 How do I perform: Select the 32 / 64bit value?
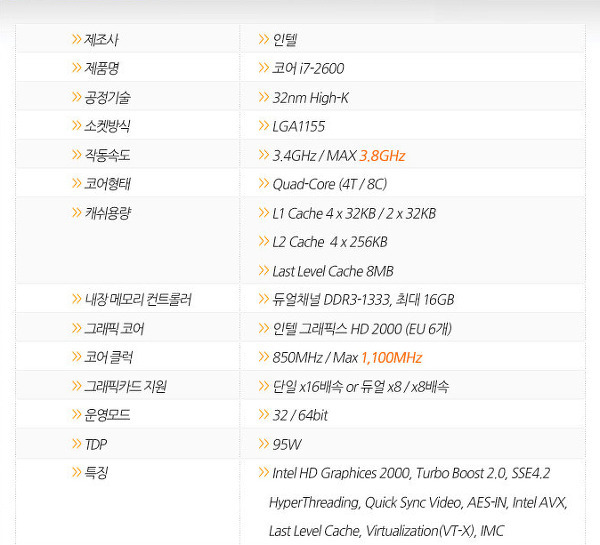tap(300, 415)
